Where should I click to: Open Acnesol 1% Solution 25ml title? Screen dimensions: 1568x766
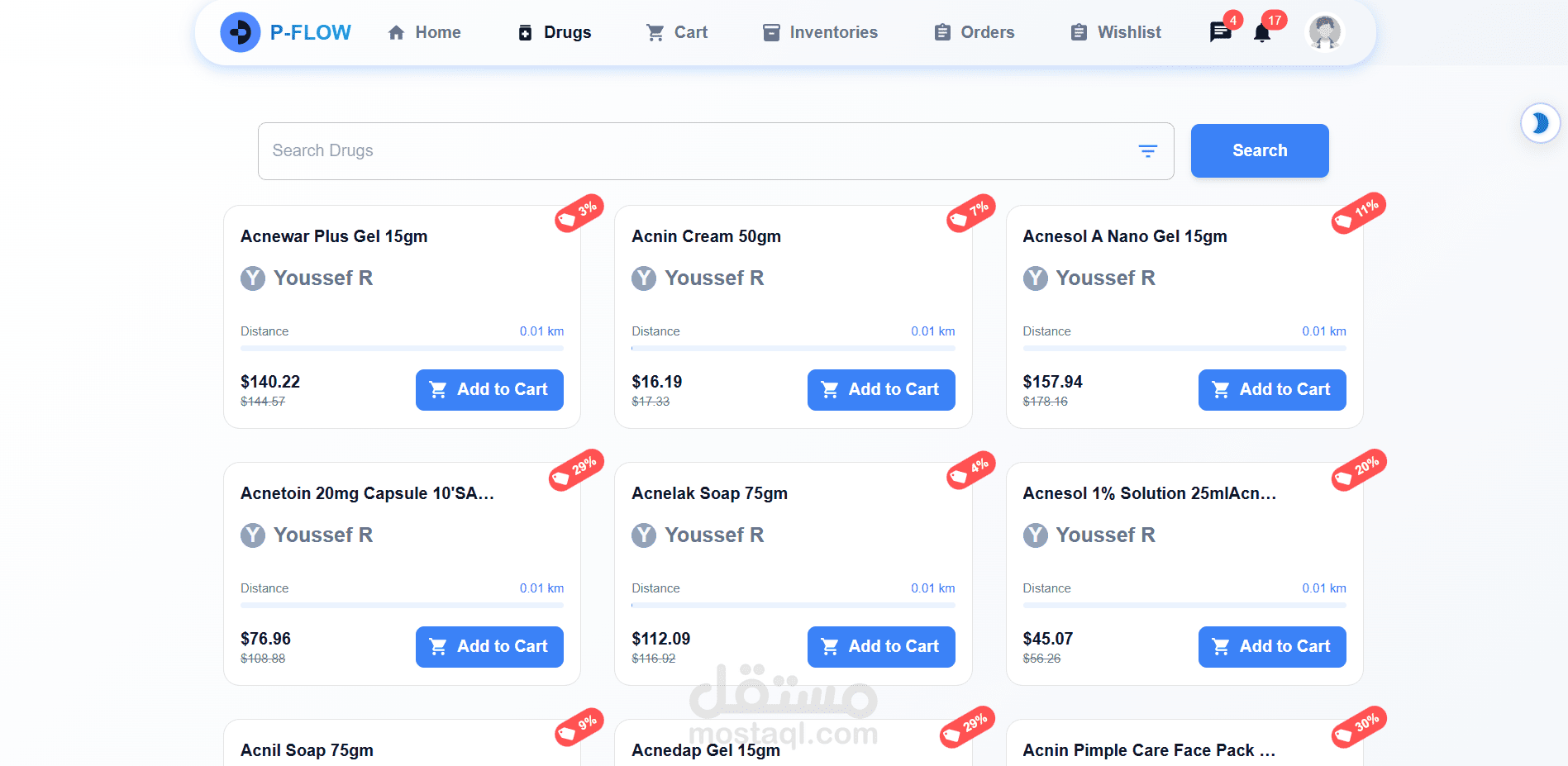(x=1150, y=493)
